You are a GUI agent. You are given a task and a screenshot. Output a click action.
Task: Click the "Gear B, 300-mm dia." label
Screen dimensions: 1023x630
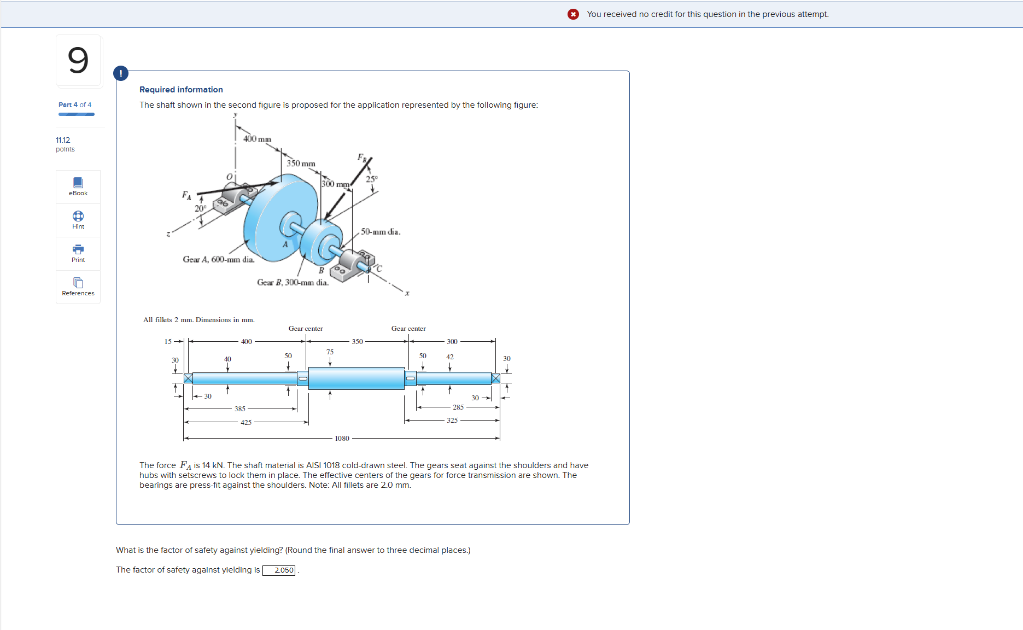click(x=293, y=282)
